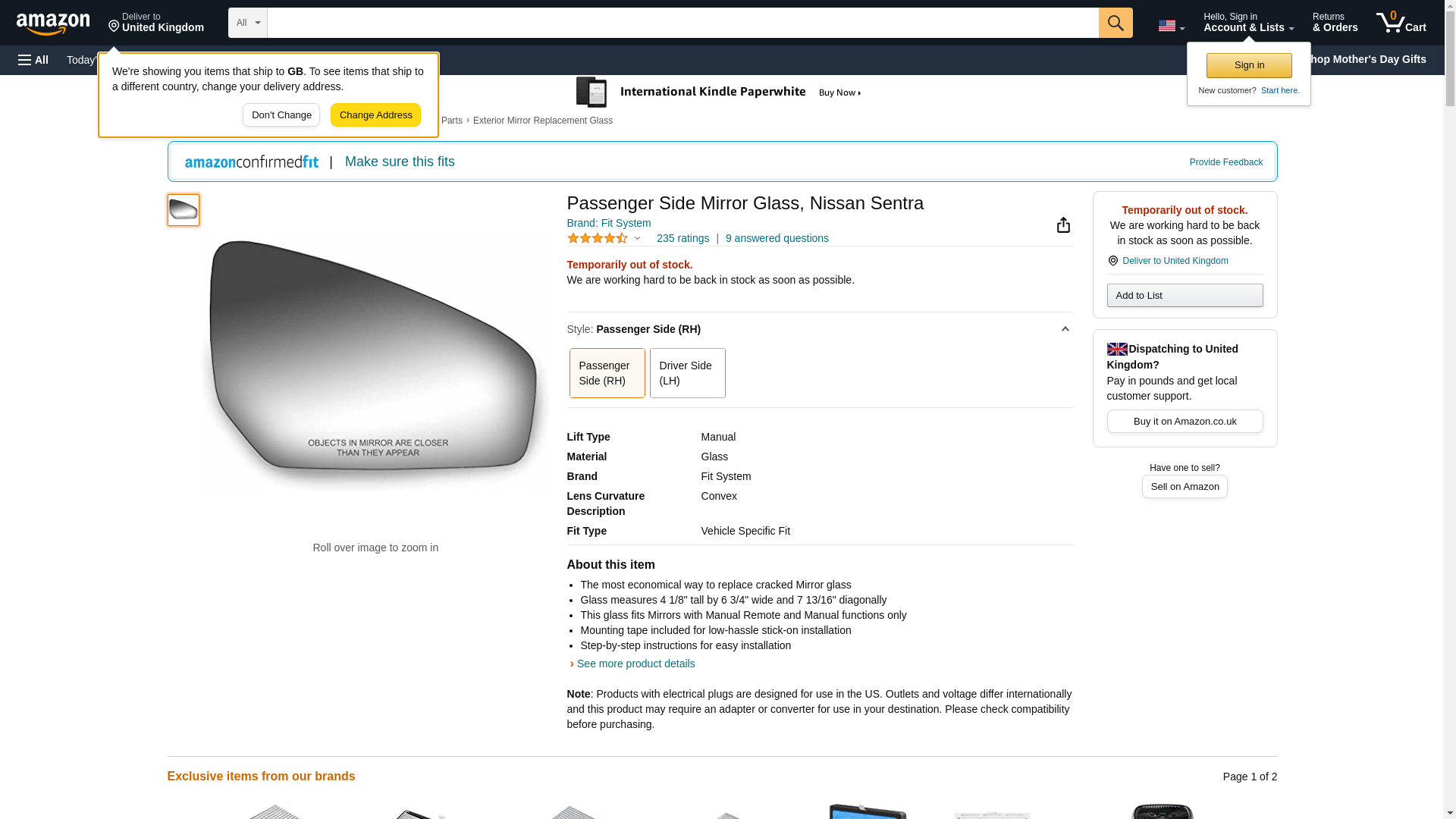Click the Amazon confirmed fit logo
Viewport: 1456px width, 819px height.
pyautogui.click(x=252, y=162)
